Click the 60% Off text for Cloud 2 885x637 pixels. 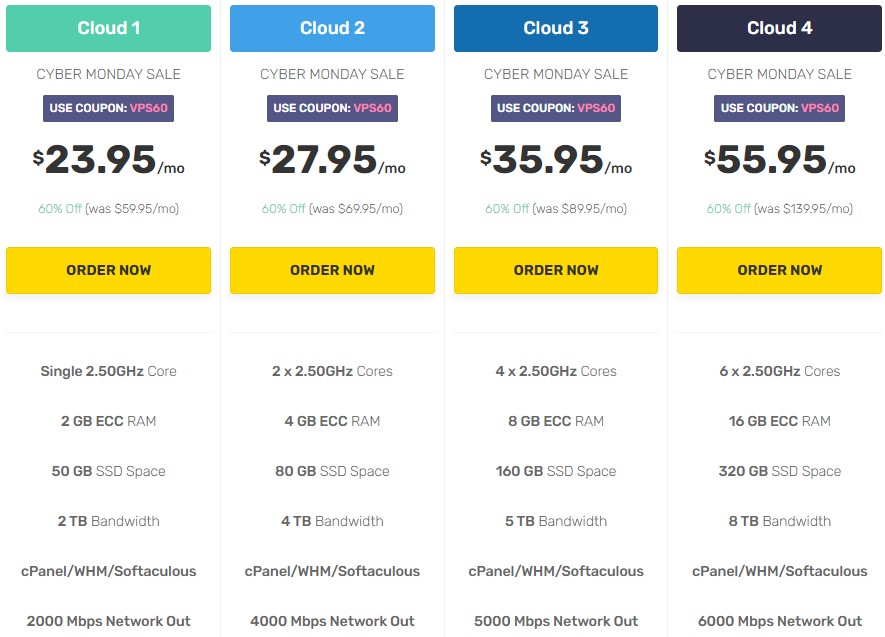coord(284,209)
